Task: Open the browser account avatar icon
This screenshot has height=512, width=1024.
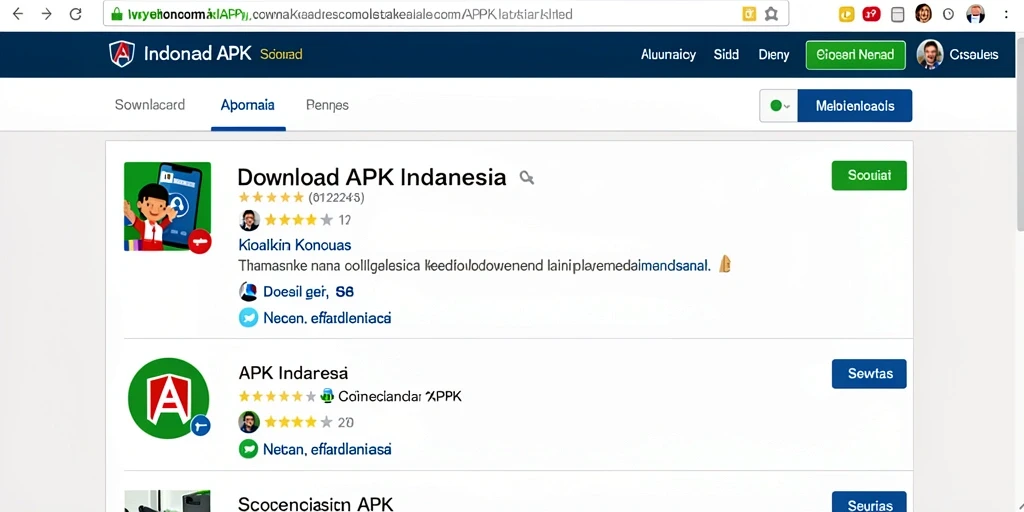Action: tap(975, 14)
